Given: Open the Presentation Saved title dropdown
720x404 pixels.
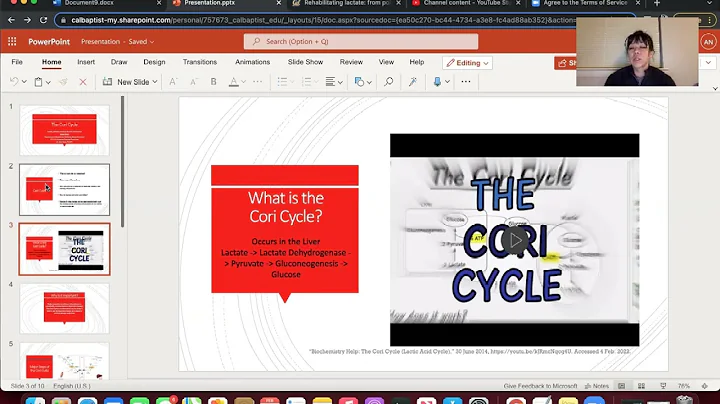Looking at the screenshot, I should tap(118, 41).
